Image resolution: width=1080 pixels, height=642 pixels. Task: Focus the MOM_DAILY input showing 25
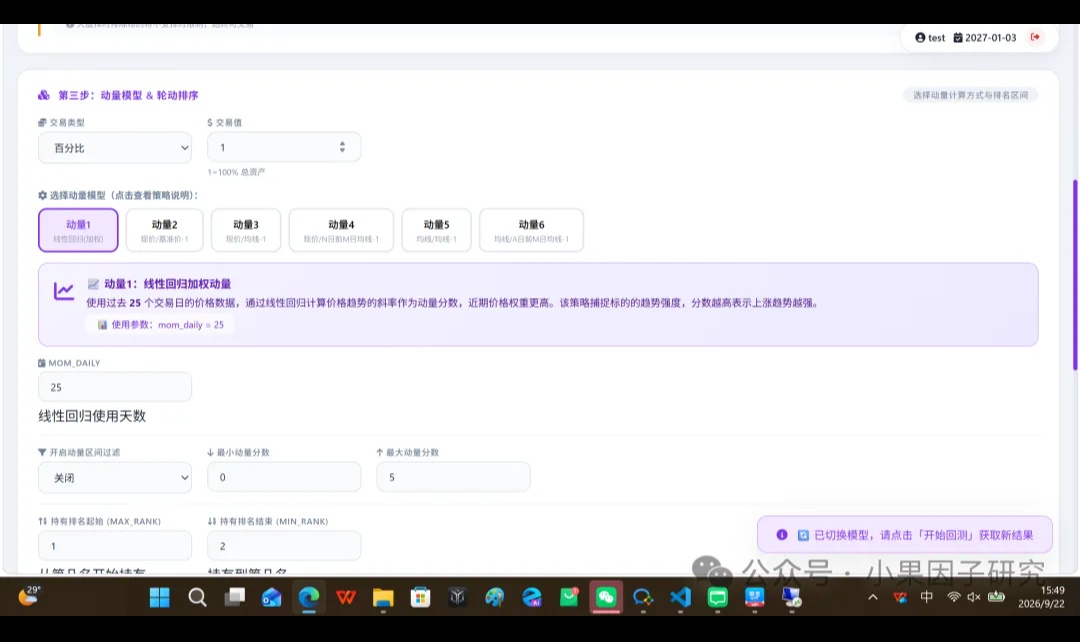(115, 387)
